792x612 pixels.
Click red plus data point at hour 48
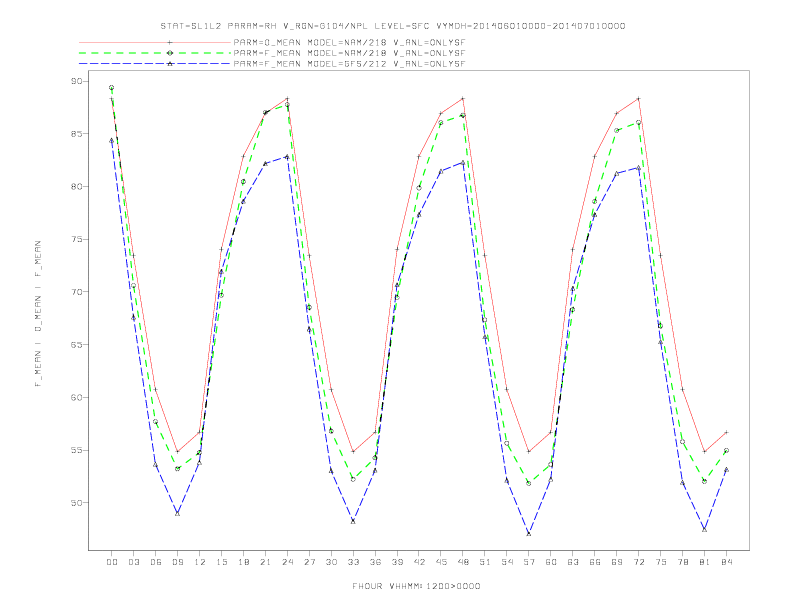tap(463, 98)
